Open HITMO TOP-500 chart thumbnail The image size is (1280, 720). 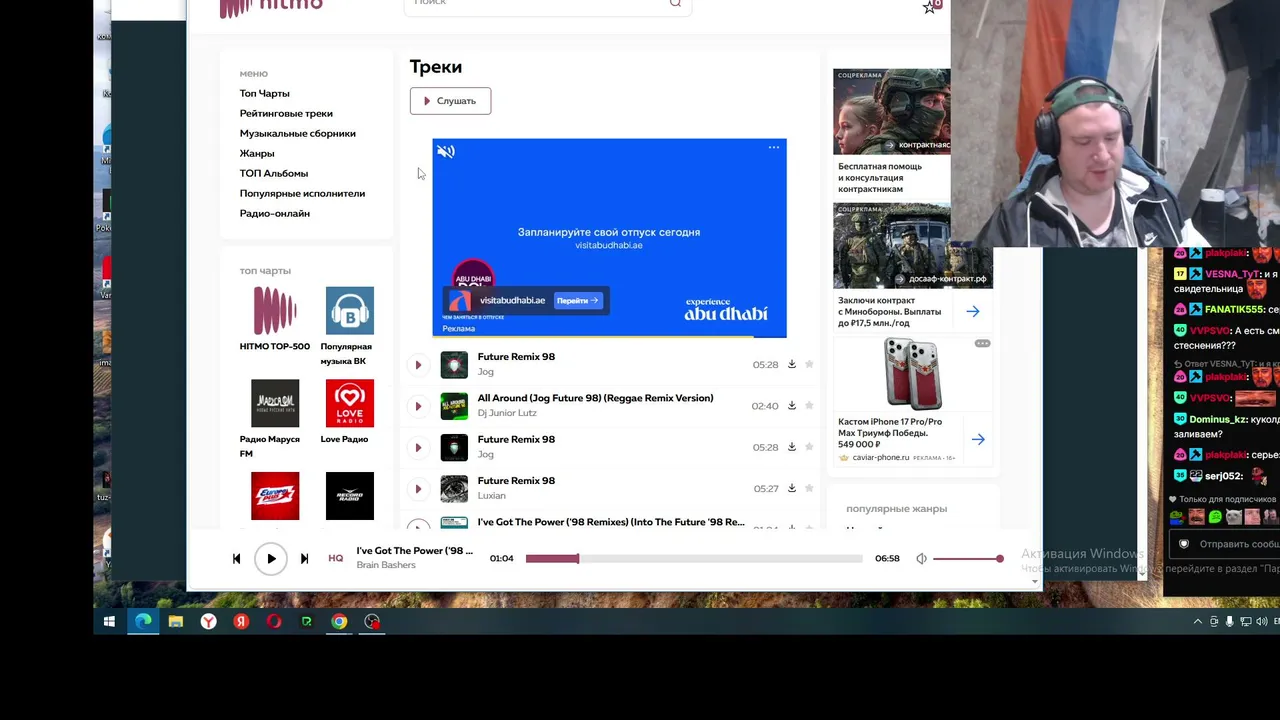275,311
